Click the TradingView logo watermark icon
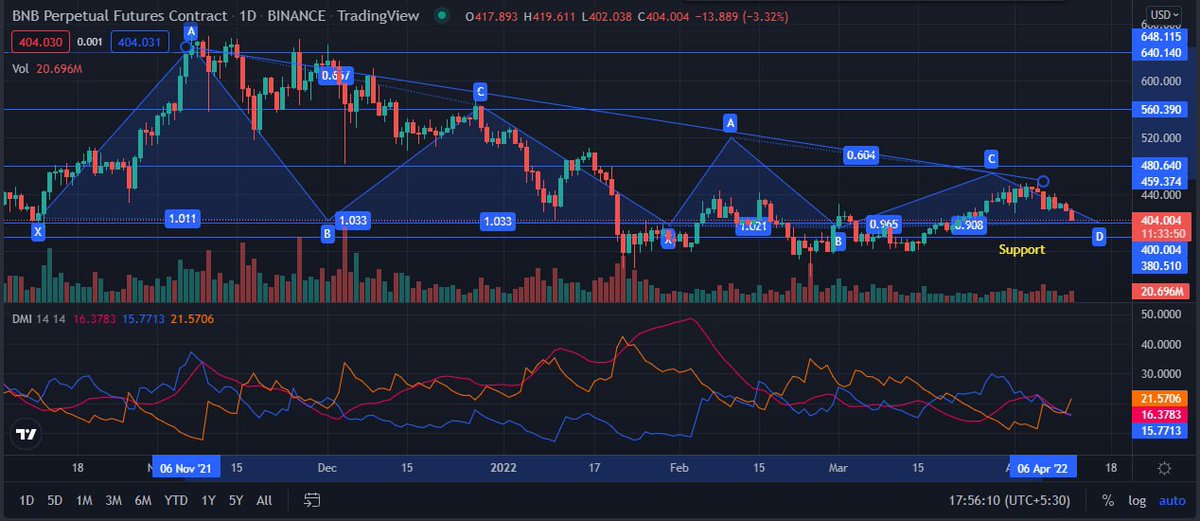The image size is (1200, 521). [26, 436]
